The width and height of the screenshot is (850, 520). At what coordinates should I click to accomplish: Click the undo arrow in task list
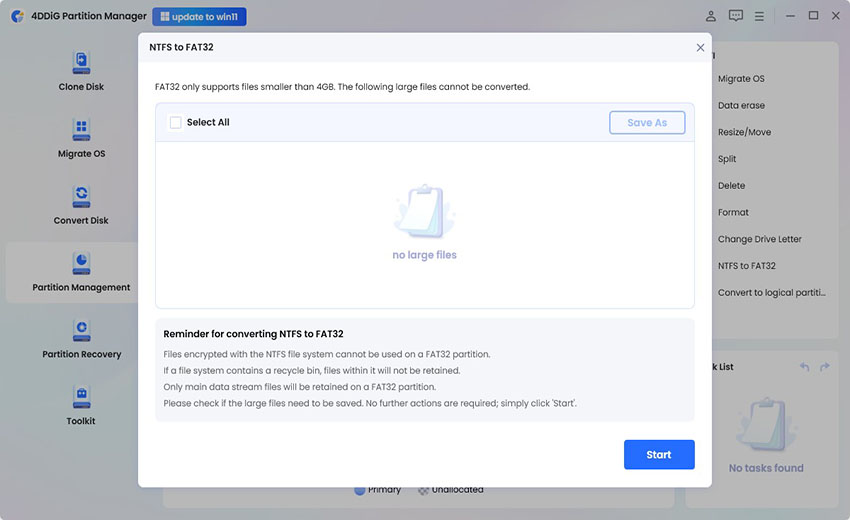pyautogui.click(x=804, y=367)
